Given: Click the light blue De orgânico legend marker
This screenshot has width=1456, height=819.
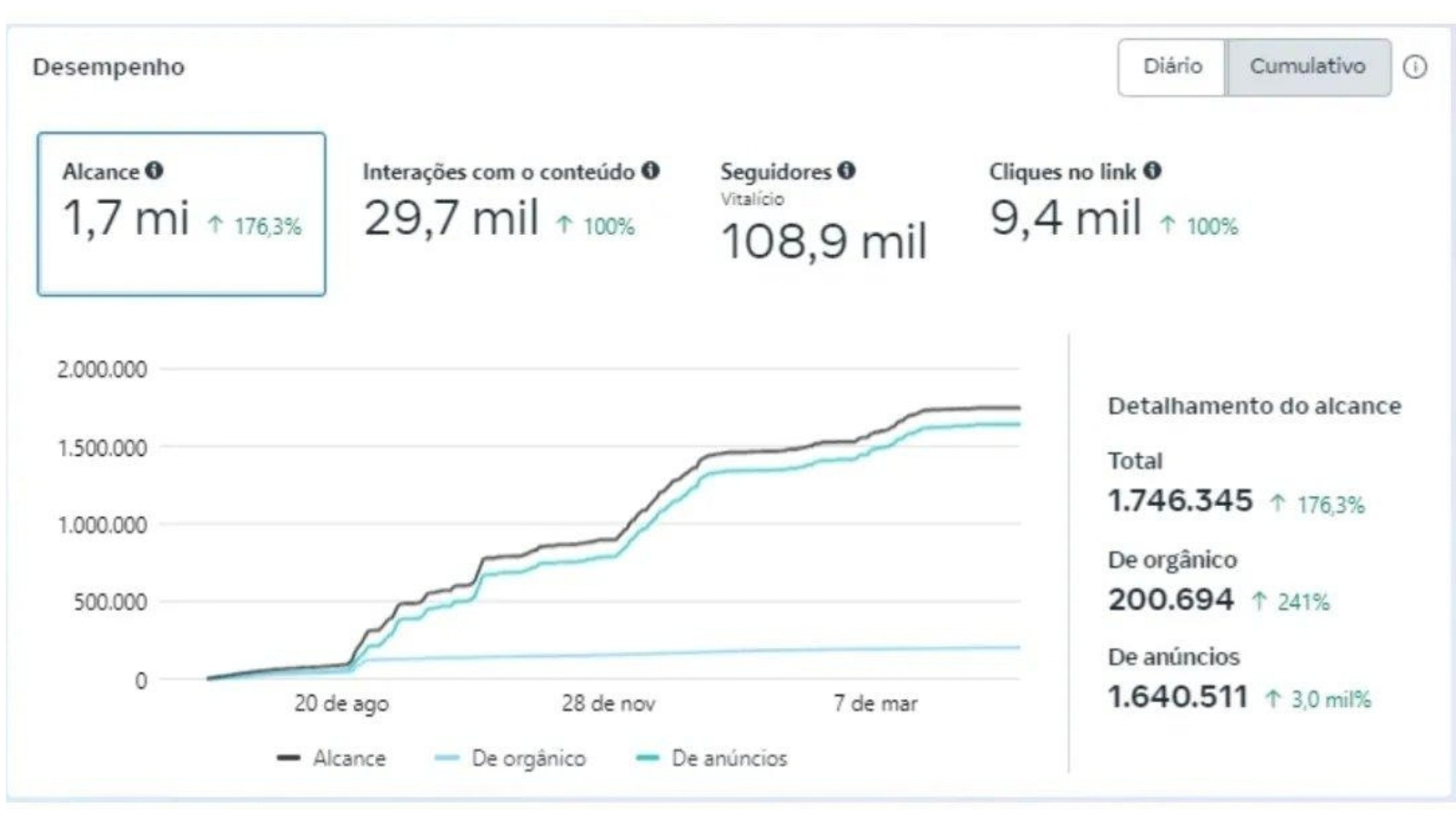Looking at the screenshot, I should (x=447, y=758).
